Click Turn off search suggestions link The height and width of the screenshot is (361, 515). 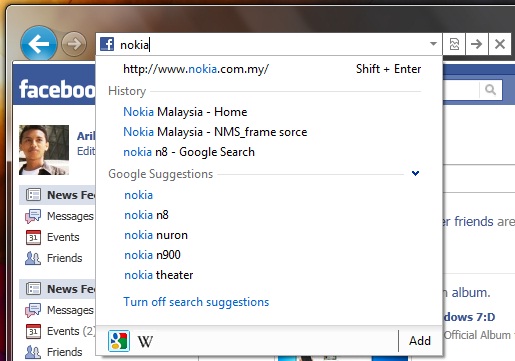pyautogui.click(x=196, y=302)
